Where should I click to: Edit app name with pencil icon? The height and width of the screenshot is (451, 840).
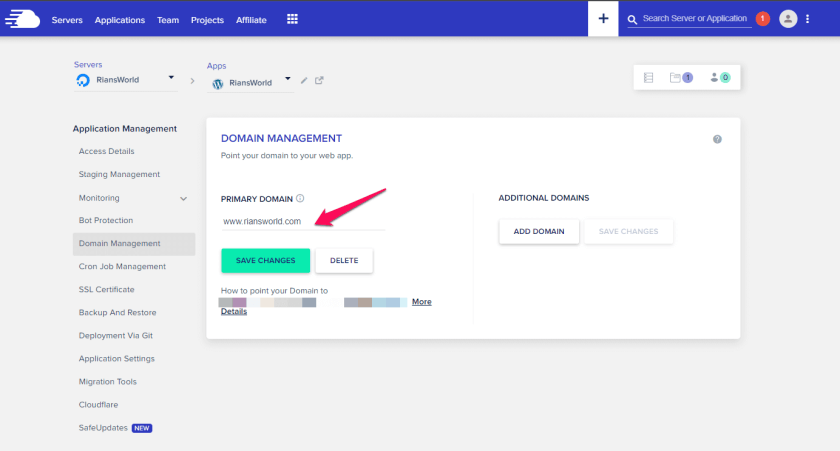(304, 80)
